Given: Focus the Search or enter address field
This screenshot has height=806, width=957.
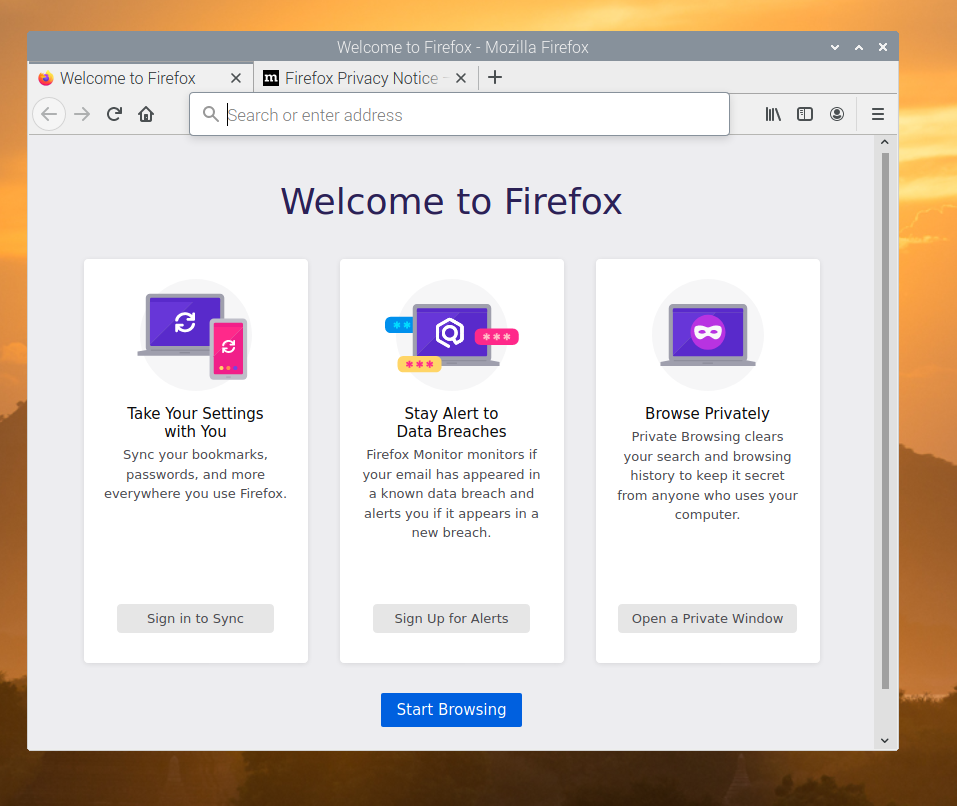Looking at the screenshot, I should coord(460,114).
